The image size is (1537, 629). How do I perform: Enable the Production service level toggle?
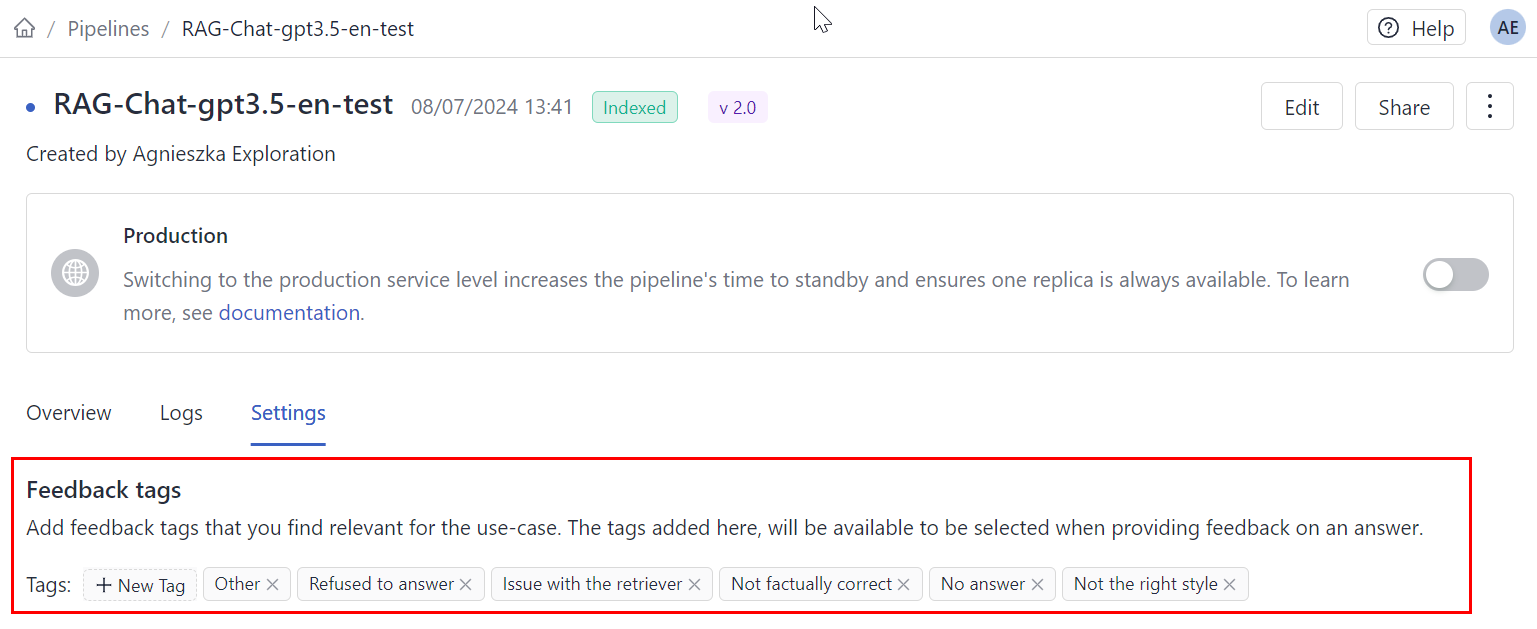coord(1455,274)
